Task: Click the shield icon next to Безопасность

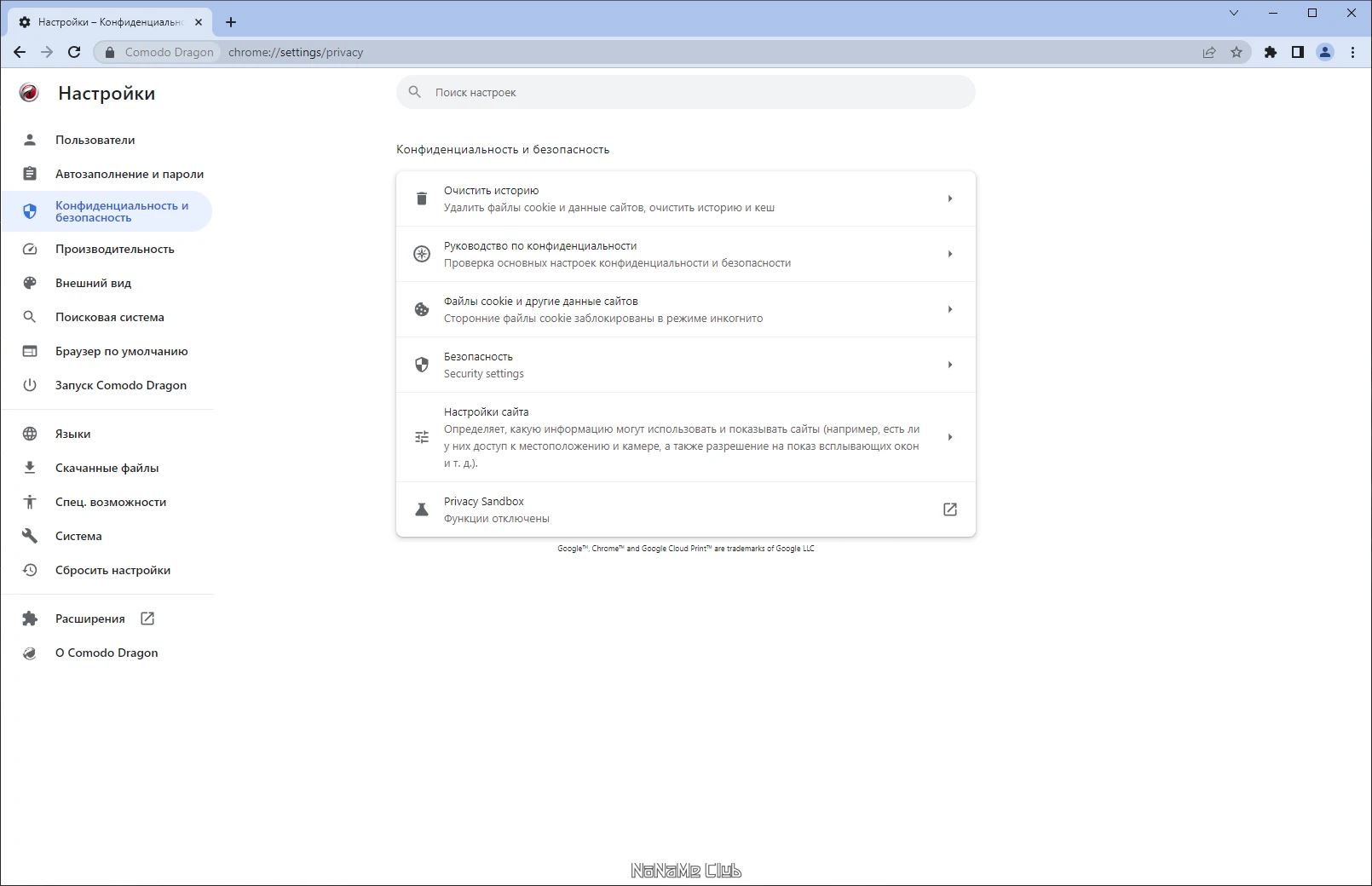Action: pos(422,365)
